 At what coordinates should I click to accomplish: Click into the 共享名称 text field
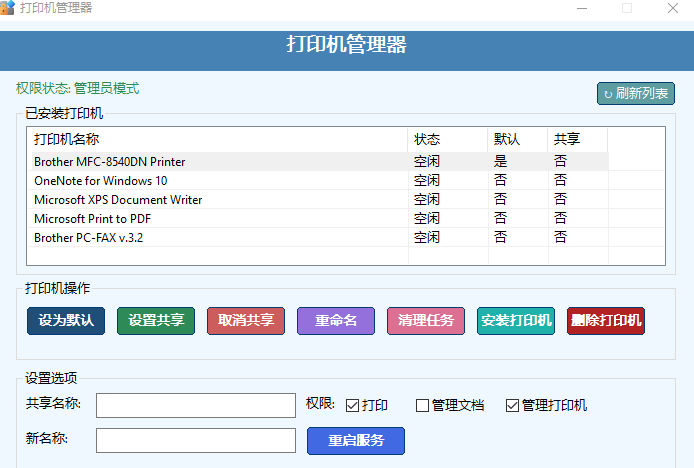coord(196,405)
